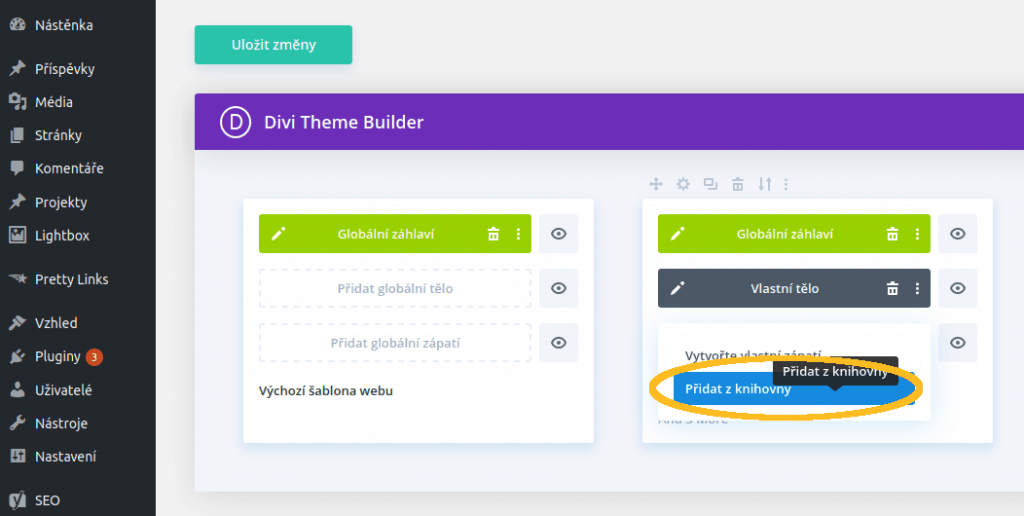Viewport: 1024px width, 516px height.
Task: Open template settings gear icon
Action: pos(683,184)
